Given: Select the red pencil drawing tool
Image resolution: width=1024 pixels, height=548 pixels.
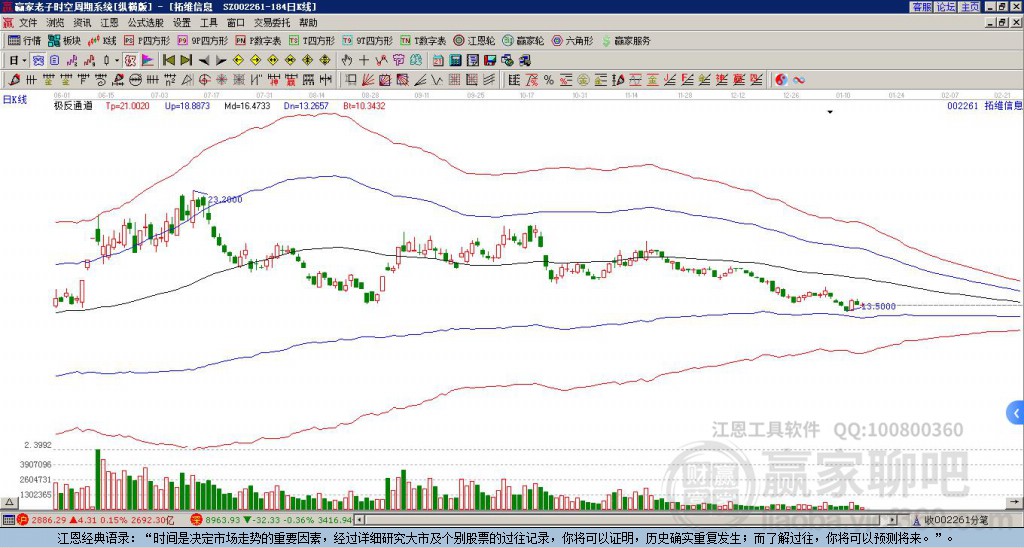Looking at the screenshot, I should [14, 80].
